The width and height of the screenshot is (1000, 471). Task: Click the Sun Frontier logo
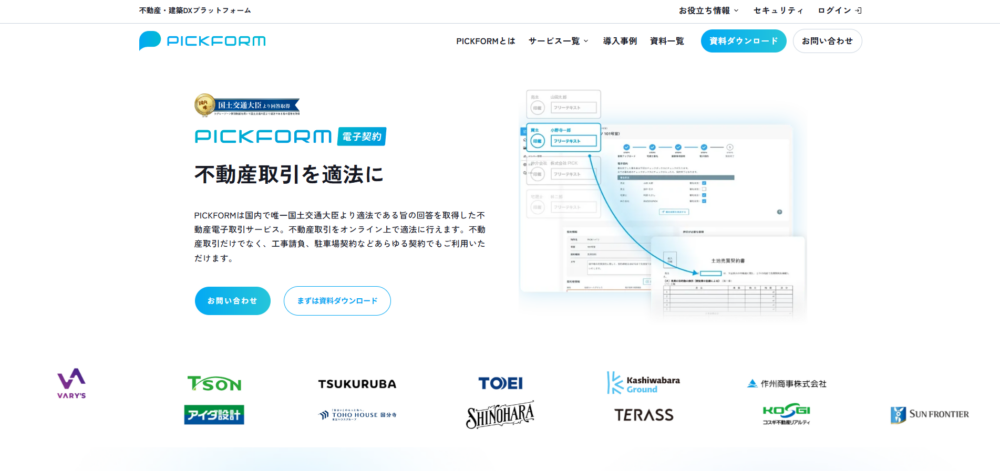click(929, 415)
